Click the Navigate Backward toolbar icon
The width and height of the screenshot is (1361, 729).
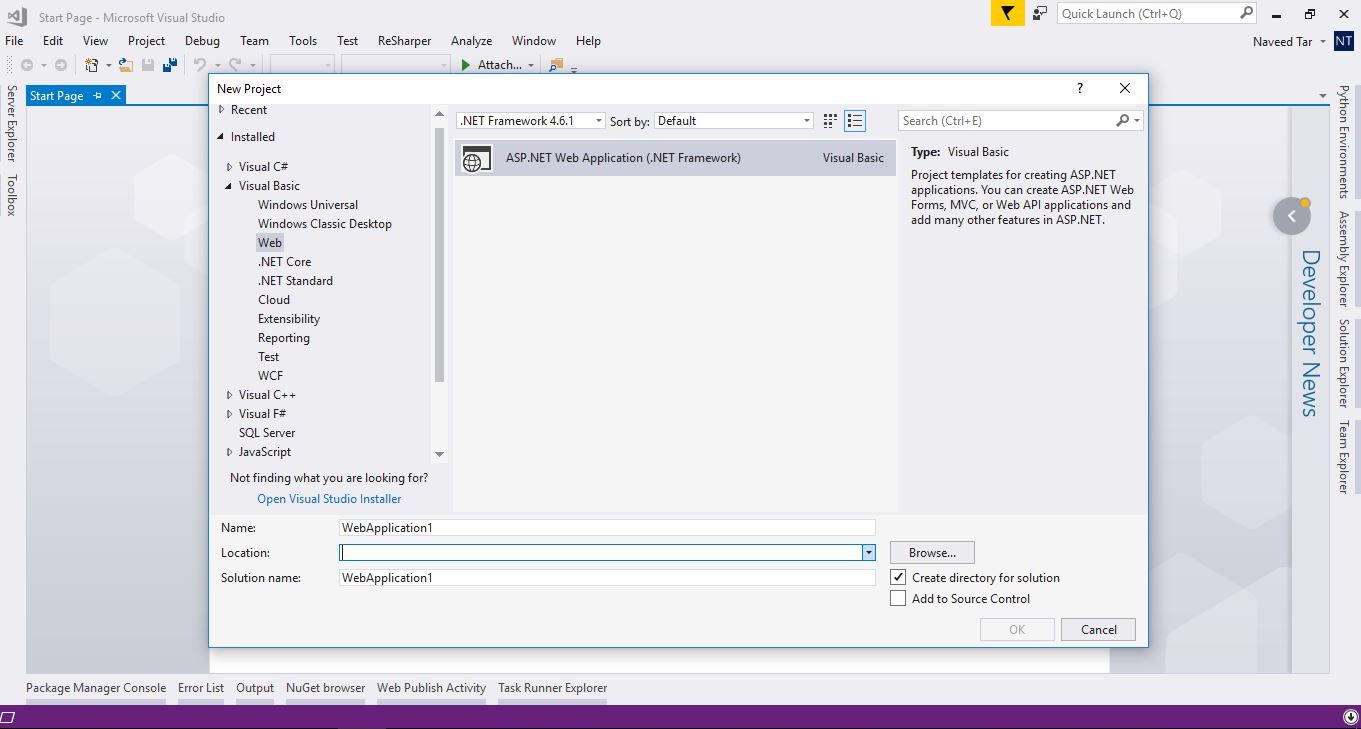tap(27, 65)
